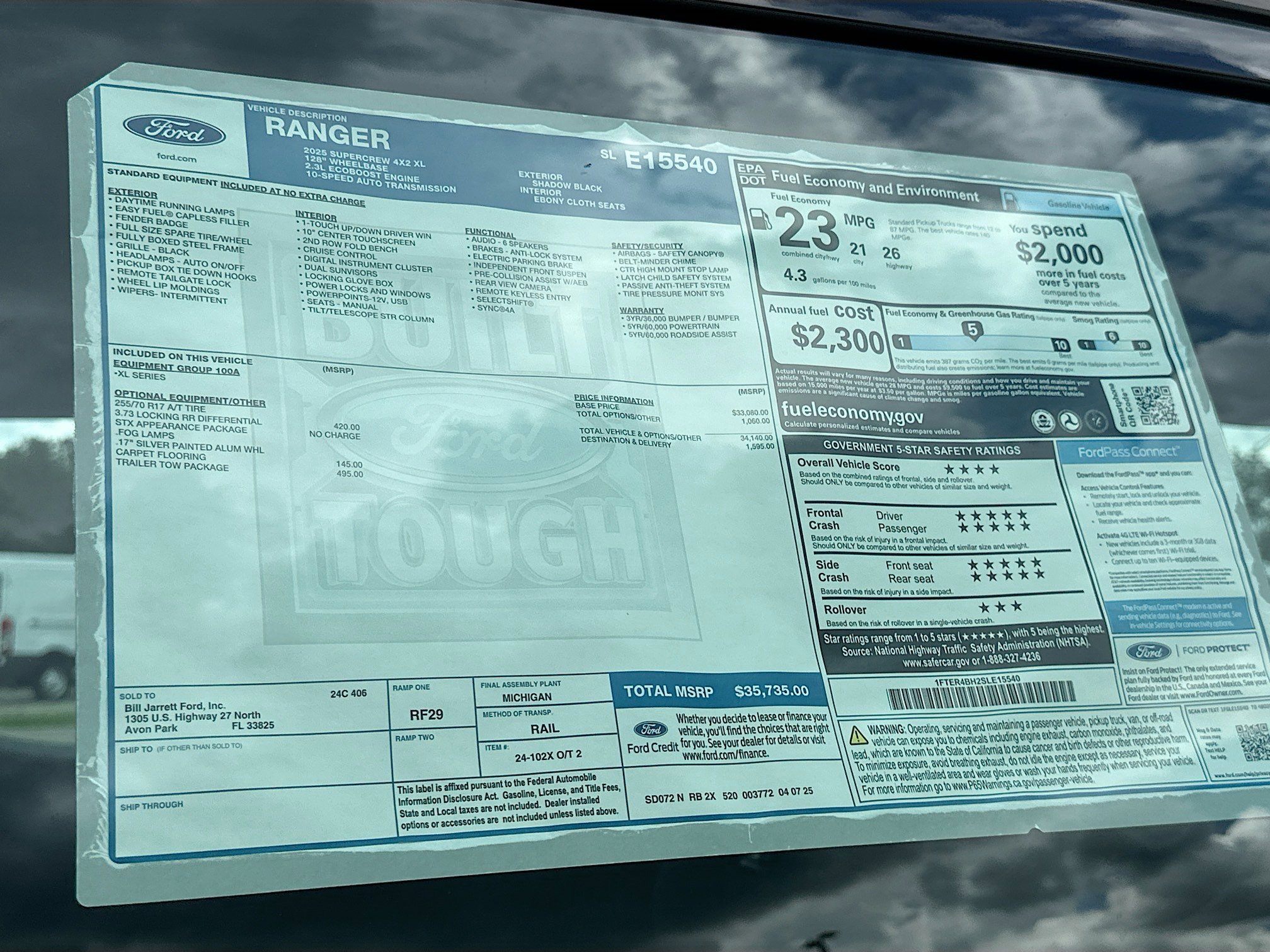Click the Avon Park FL 33825 address line
This screenshot has height=952, width=1270.
199,728
